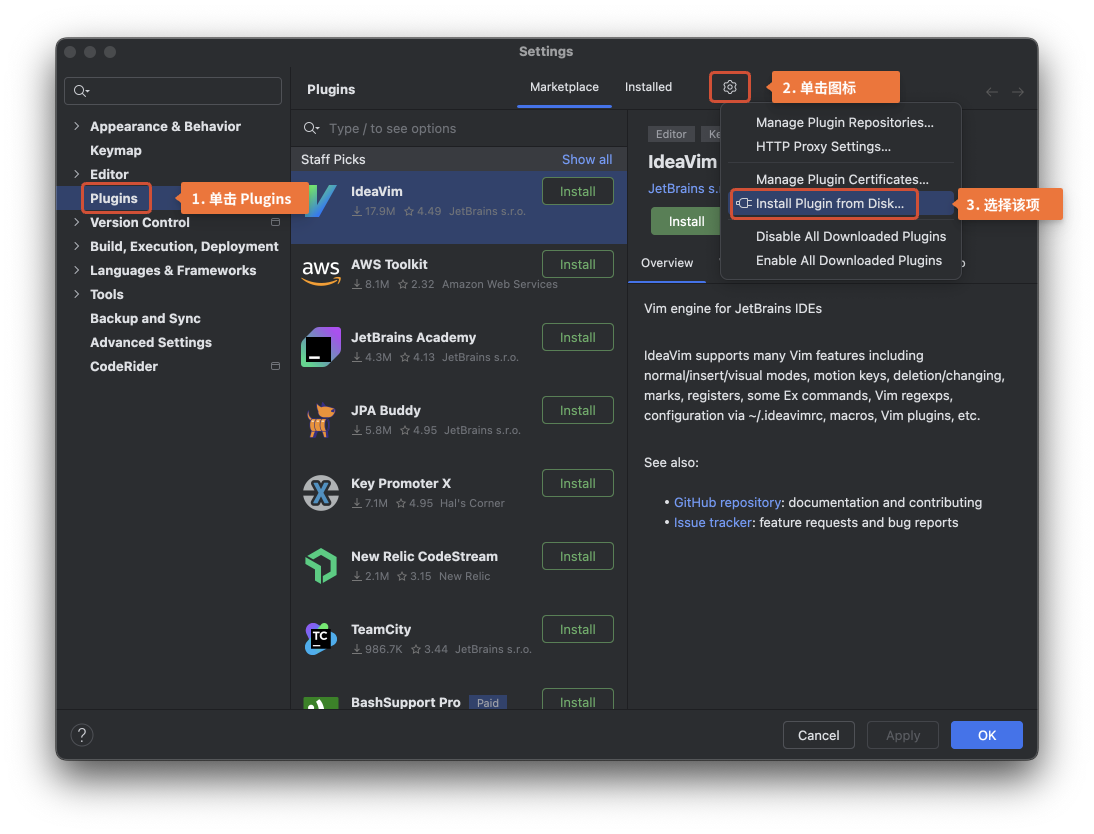Click the Cancel button
1094x834 pixels.
pyautogui.click(x=818, y=735)
